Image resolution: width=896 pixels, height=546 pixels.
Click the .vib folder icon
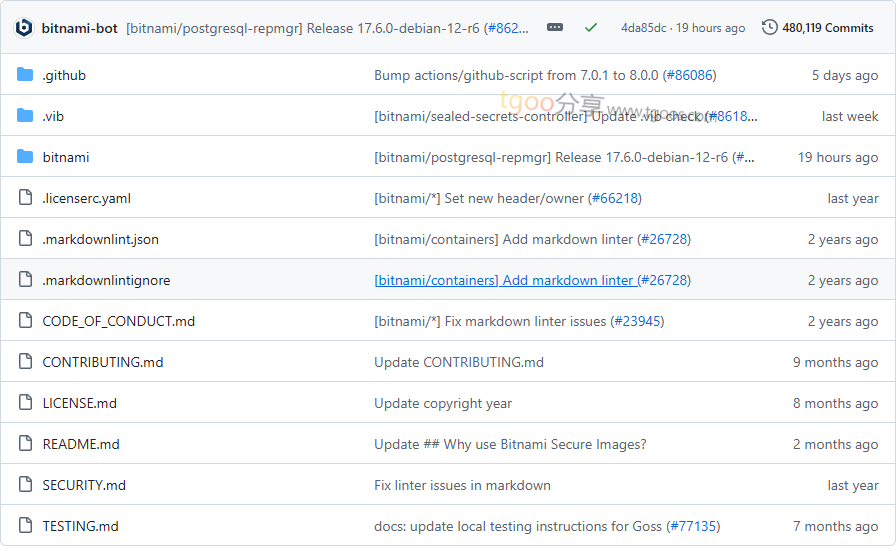pyautogui.click(x=25, y=116)
